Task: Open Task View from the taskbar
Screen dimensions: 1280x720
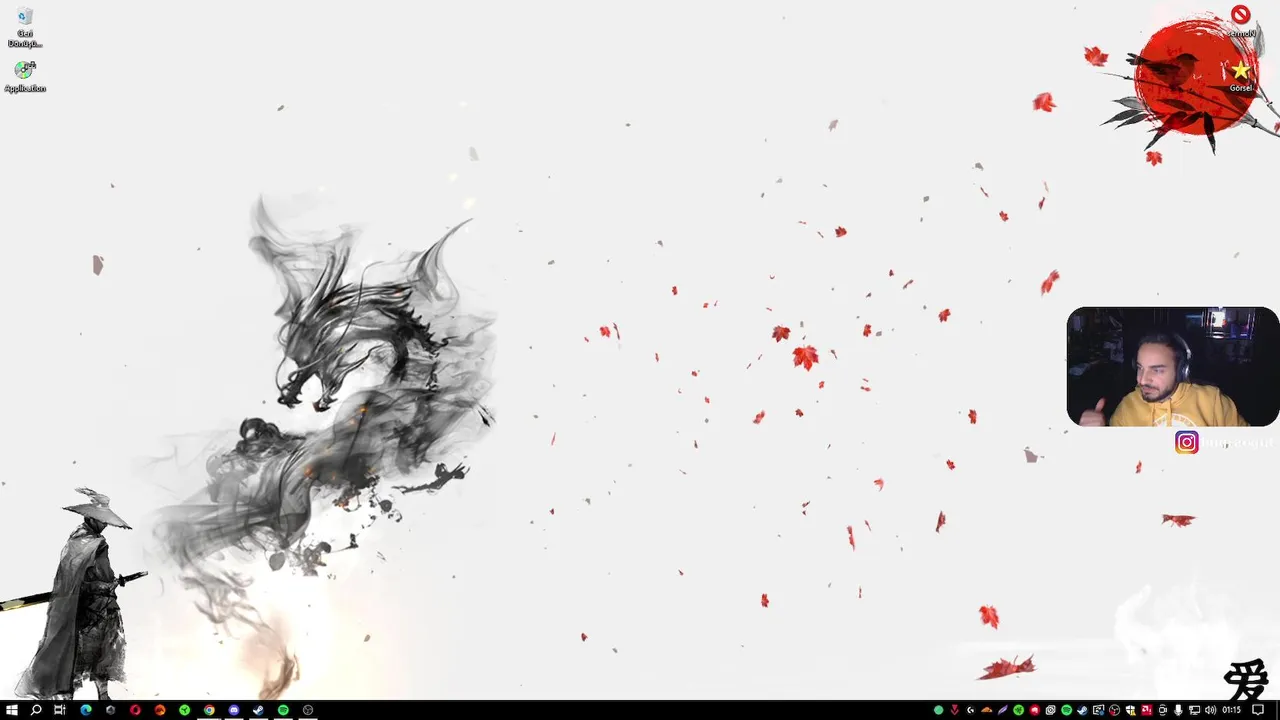Action: point(60,710)
